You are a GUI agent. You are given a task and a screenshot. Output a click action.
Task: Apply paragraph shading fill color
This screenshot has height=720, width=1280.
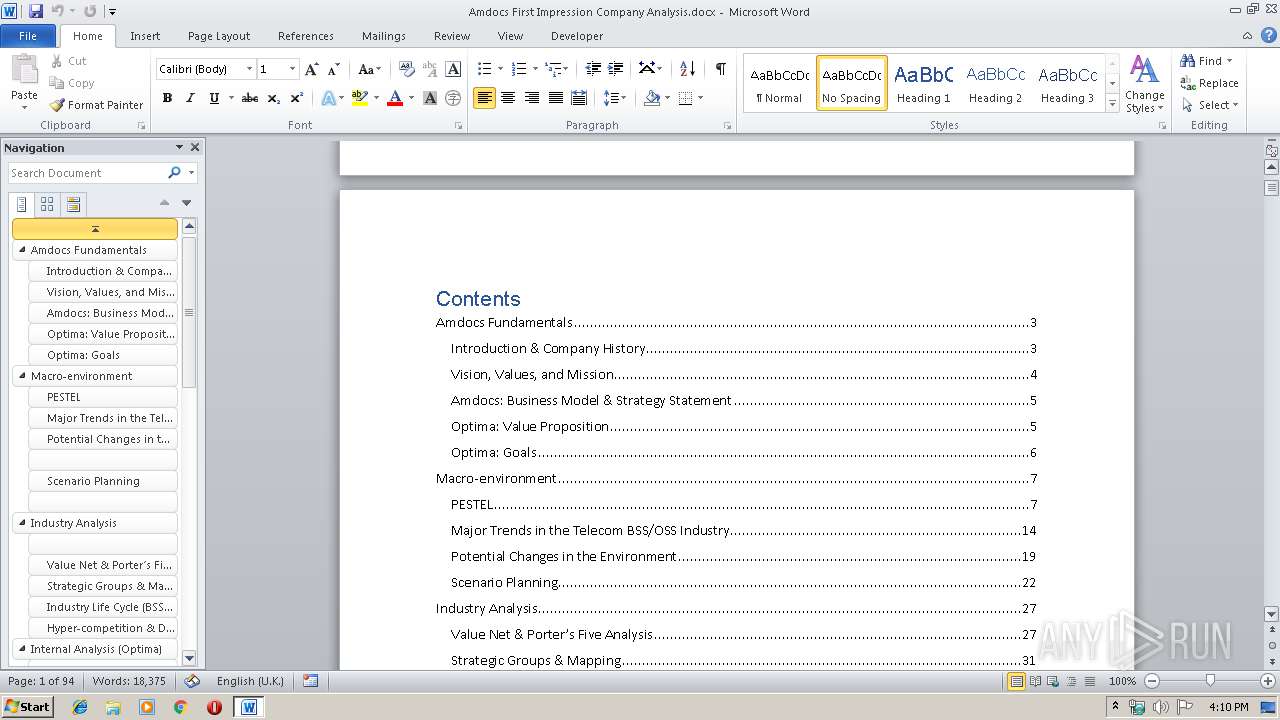click(652, 98)
